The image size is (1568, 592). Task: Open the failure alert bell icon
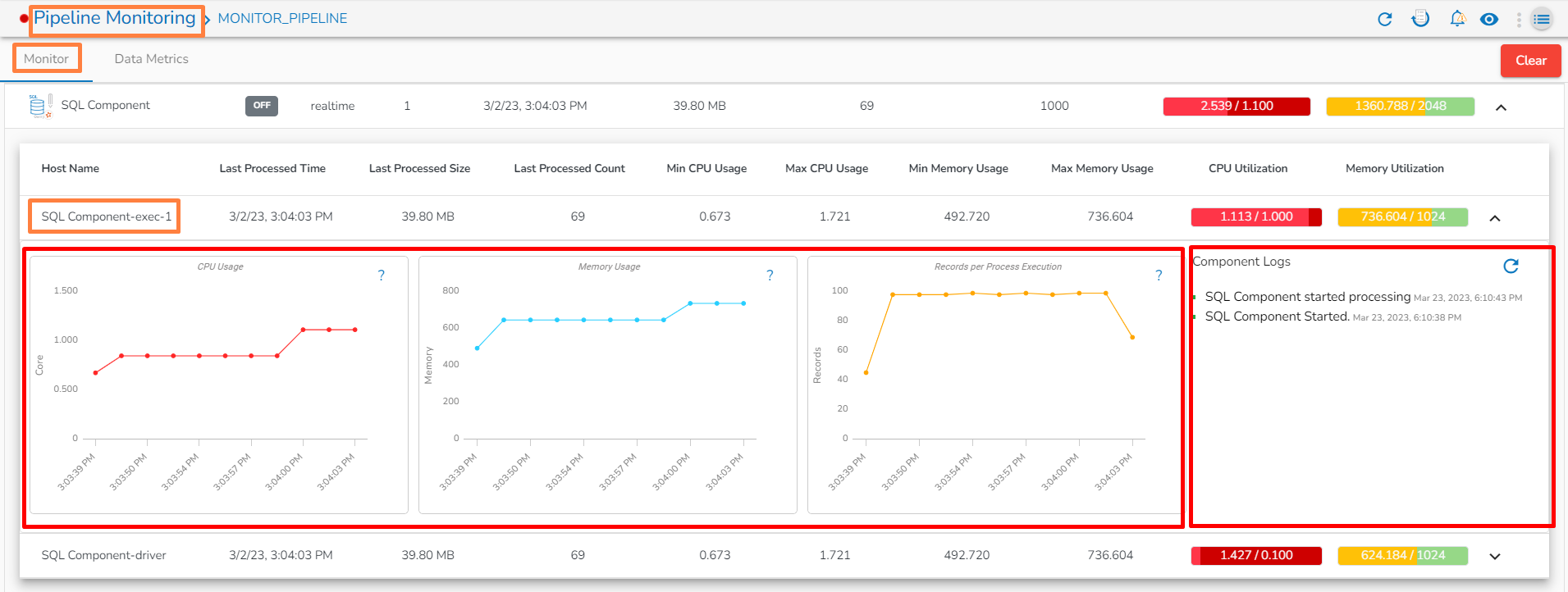(x=1457, y=19)
